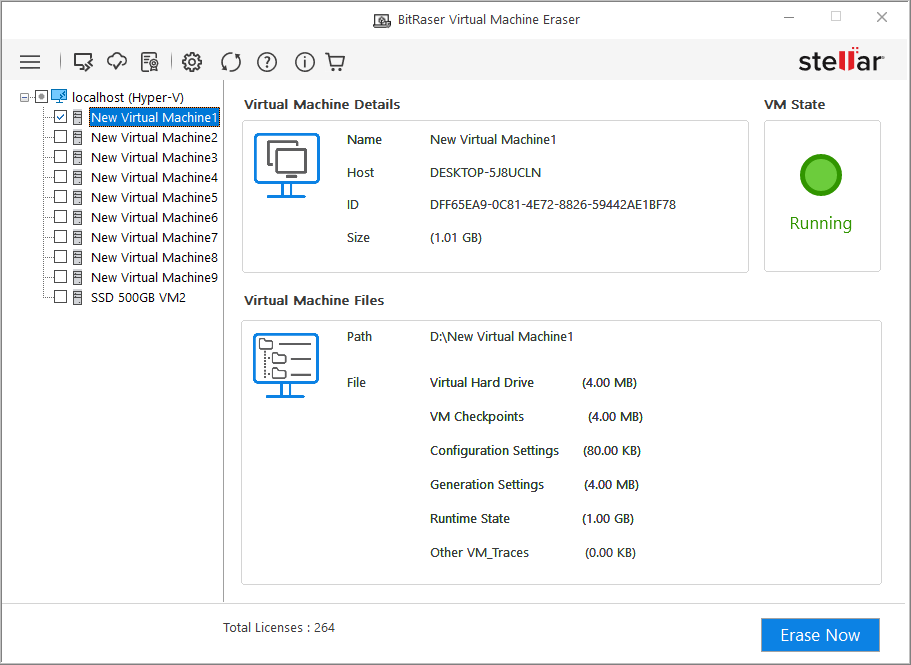Click the path D:\New Virtual Machine1

(x=501, y=337)
